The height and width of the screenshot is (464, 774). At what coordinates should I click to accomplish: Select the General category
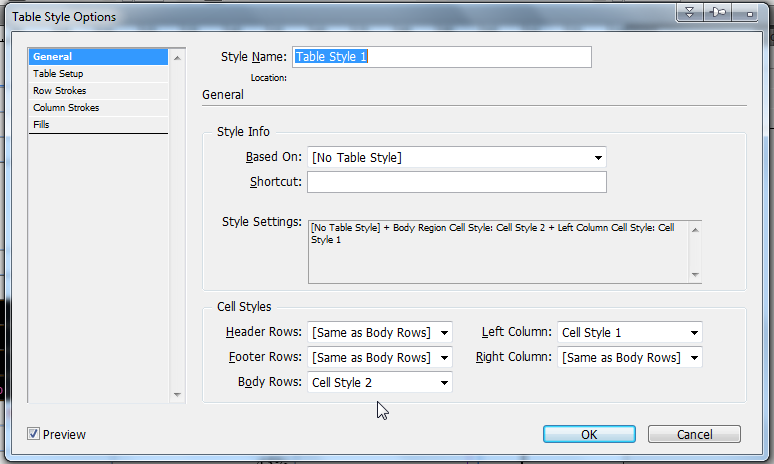[x=52, y=57]
